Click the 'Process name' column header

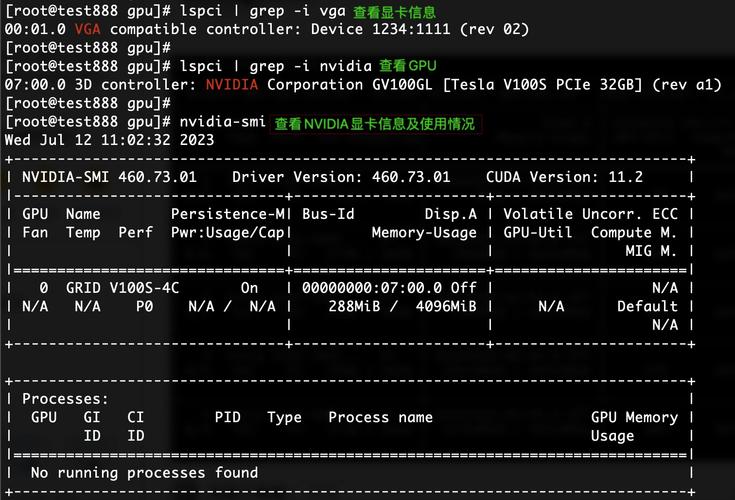click(x=380, y=417)
